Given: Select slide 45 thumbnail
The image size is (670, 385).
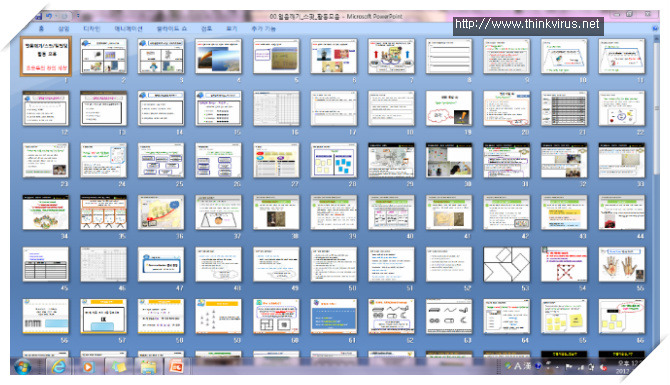Looking at the screenshot, I should pyautogui.click(x=46, y=265).
